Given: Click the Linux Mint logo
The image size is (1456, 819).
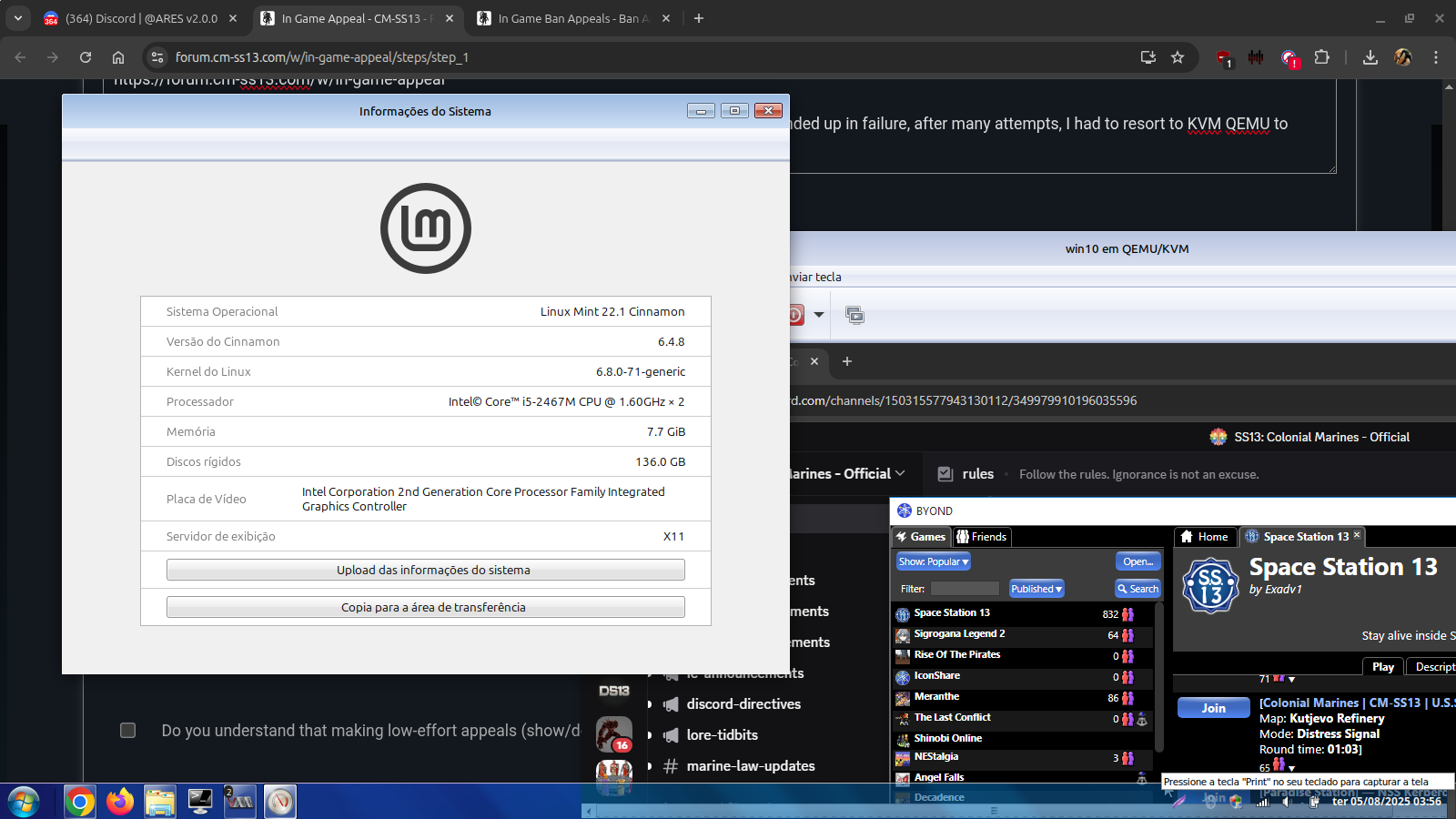Looking at the screenshot, I should pos(425,228).
